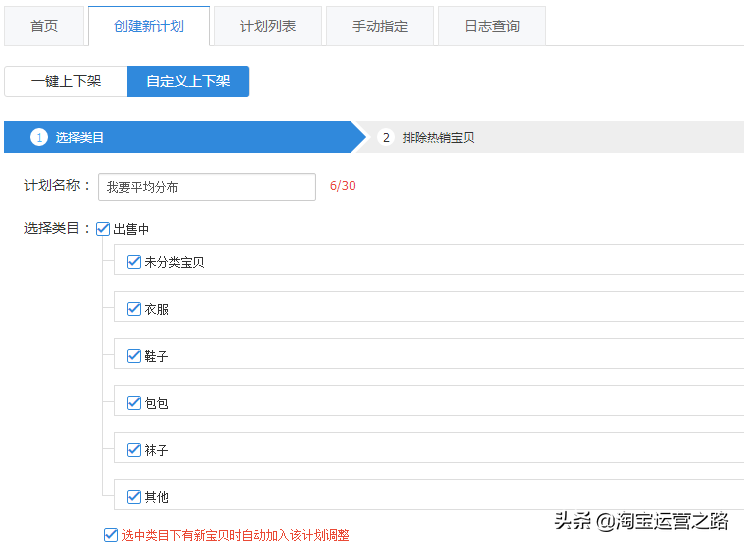Screen dimensions: 744x546
Task: Toggle the 袜子 category checkbox
Action: [x=134, y=450]
